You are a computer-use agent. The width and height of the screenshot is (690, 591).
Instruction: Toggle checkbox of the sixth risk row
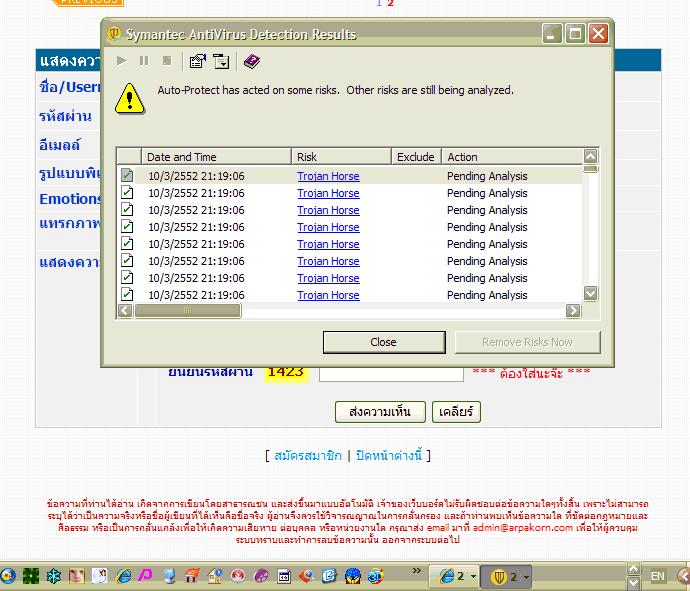[127, 261]
